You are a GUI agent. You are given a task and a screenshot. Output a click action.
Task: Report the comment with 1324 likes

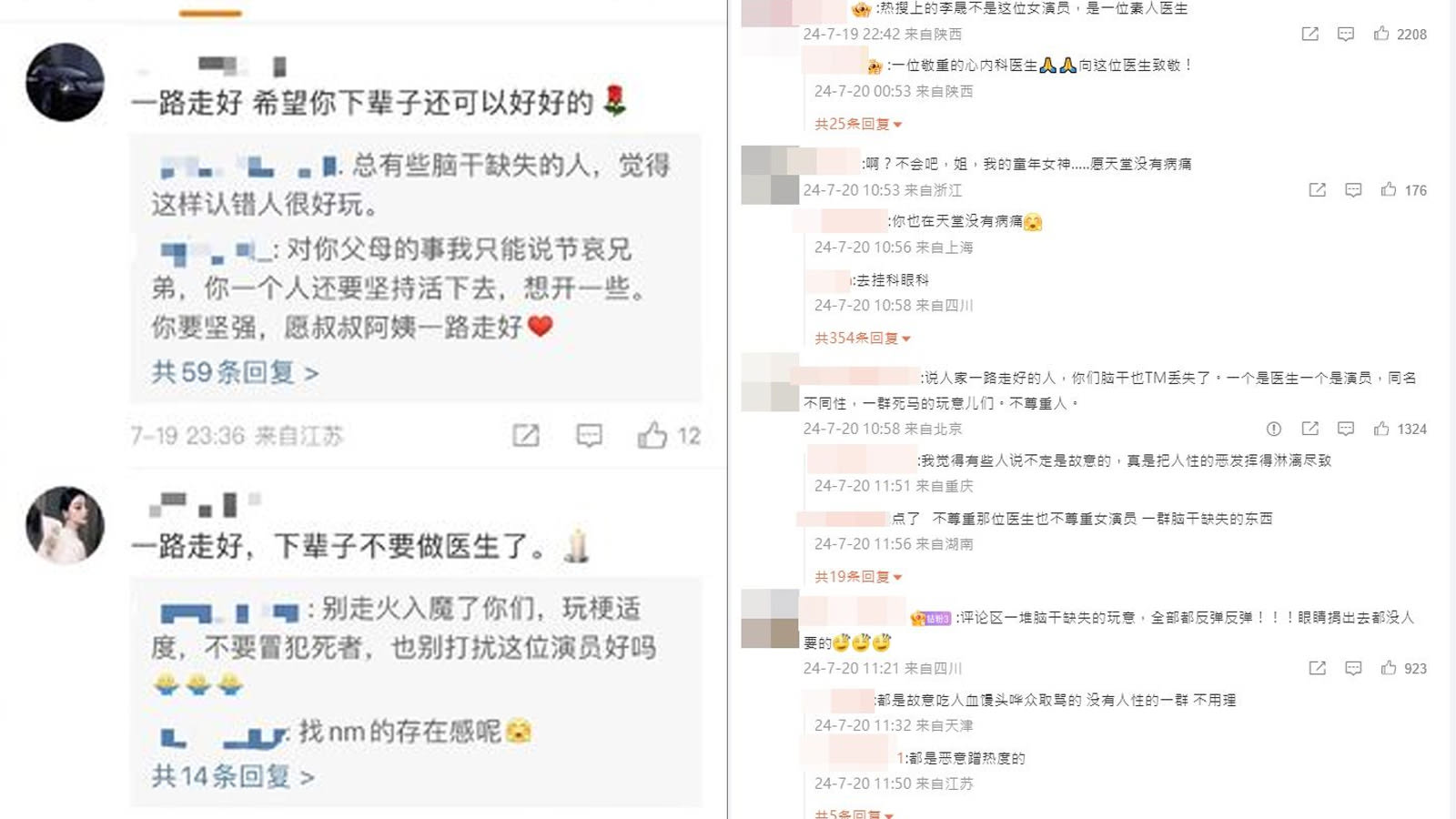tap(1274, 429)
